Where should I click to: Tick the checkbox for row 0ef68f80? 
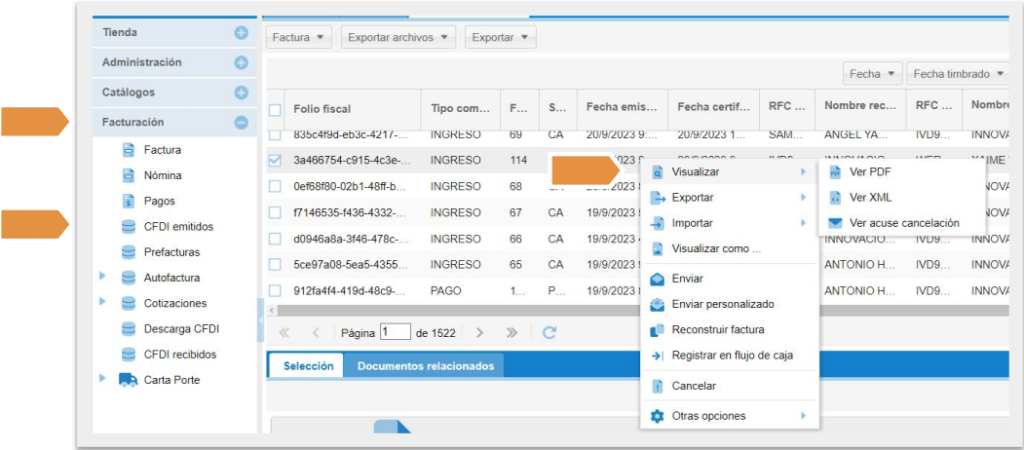pos(275,186)
